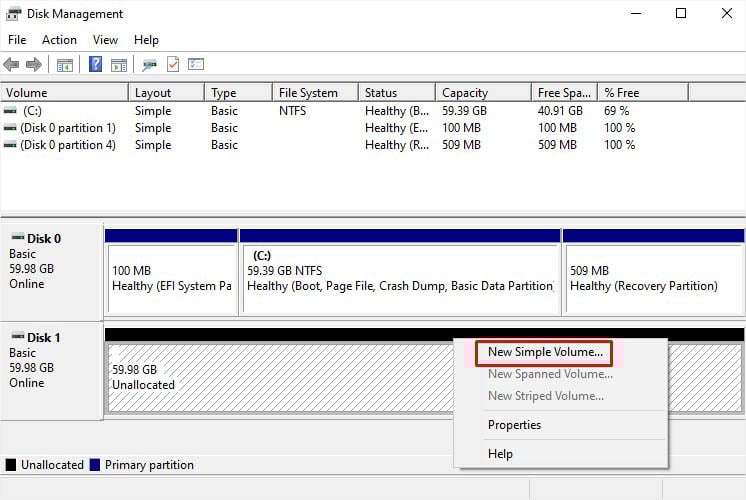
Task: Sort by the % Free column header
Action: (x=643, y=93)
